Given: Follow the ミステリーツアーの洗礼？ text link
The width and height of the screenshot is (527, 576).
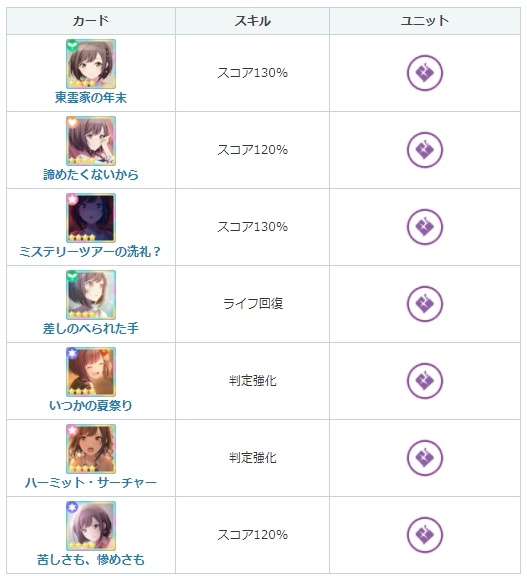Looking at the screenshot, I should pos(90,252).
